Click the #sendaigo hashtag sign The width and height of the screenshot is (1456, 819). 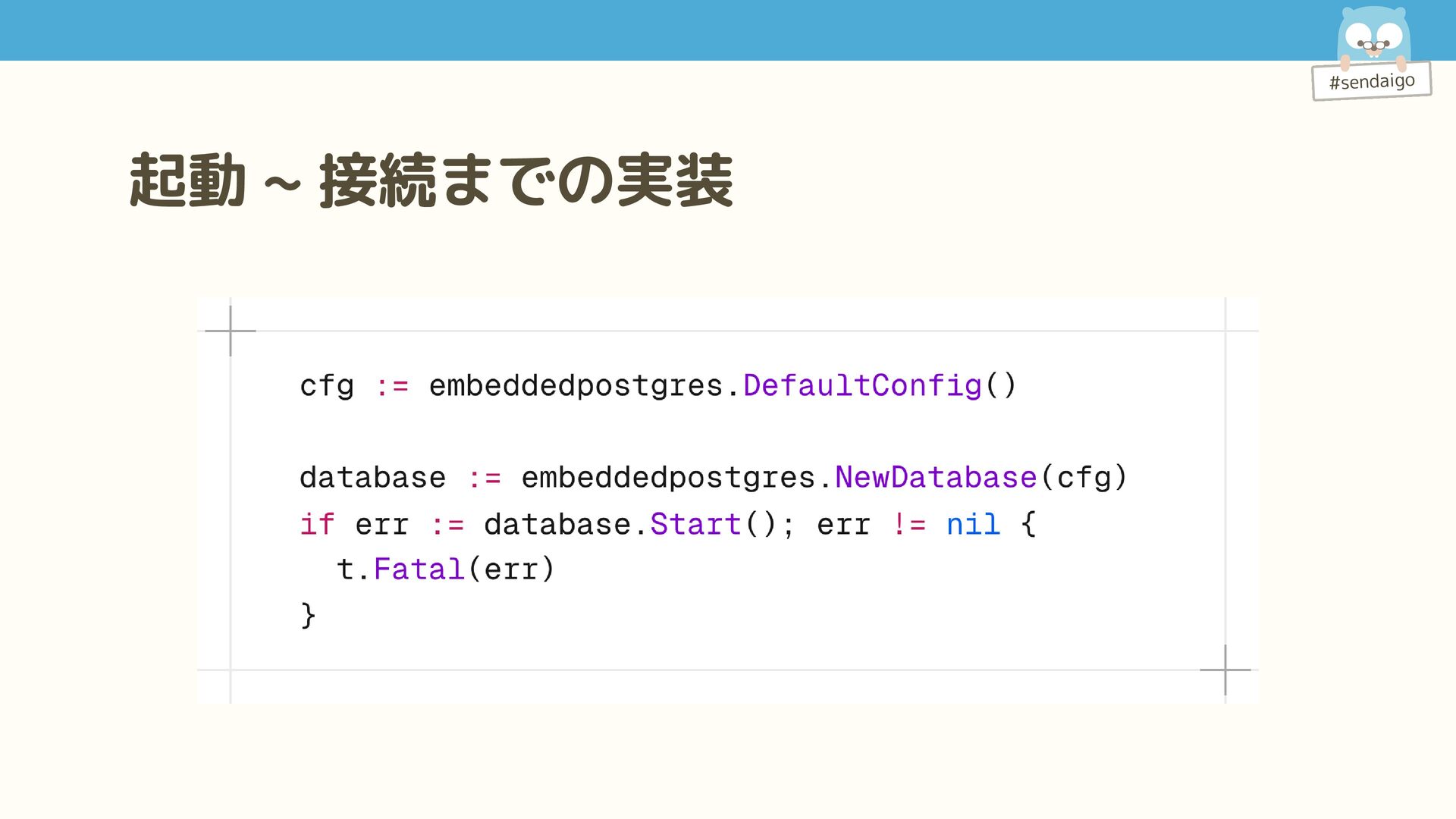point(1372,81)
